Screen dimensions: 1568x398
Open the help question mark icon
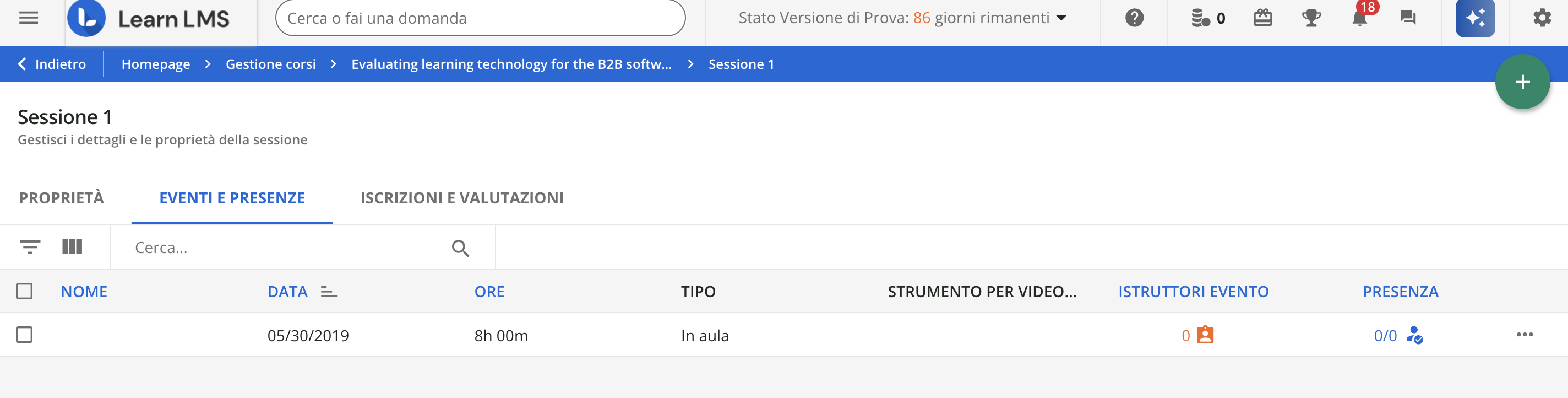coord(1134,18)
